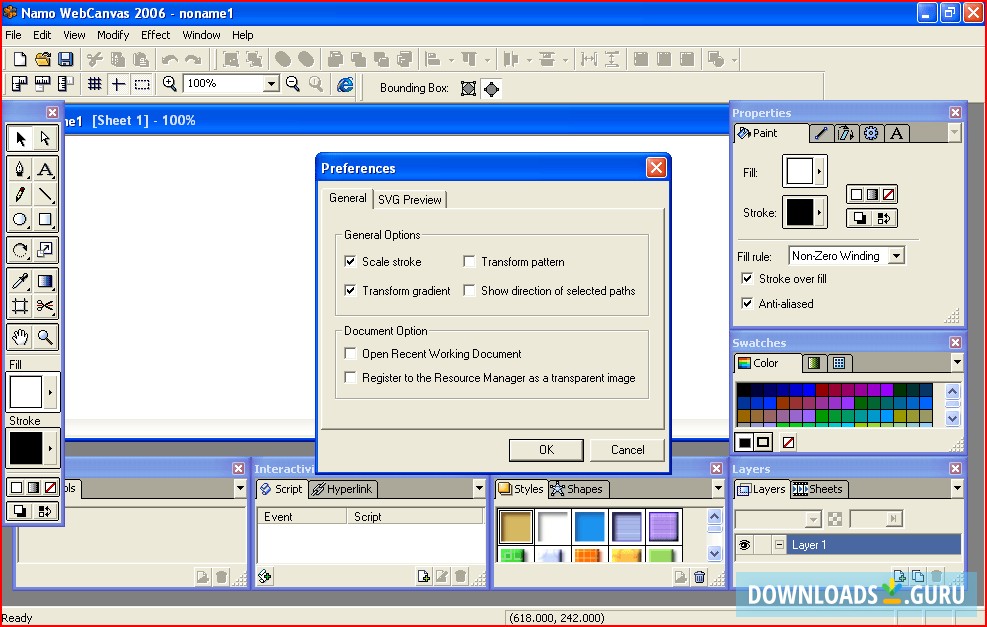This screenshot has width=987, height=627.
Task: Pick a red swatch from the Swatches palette
Action: 821,388
